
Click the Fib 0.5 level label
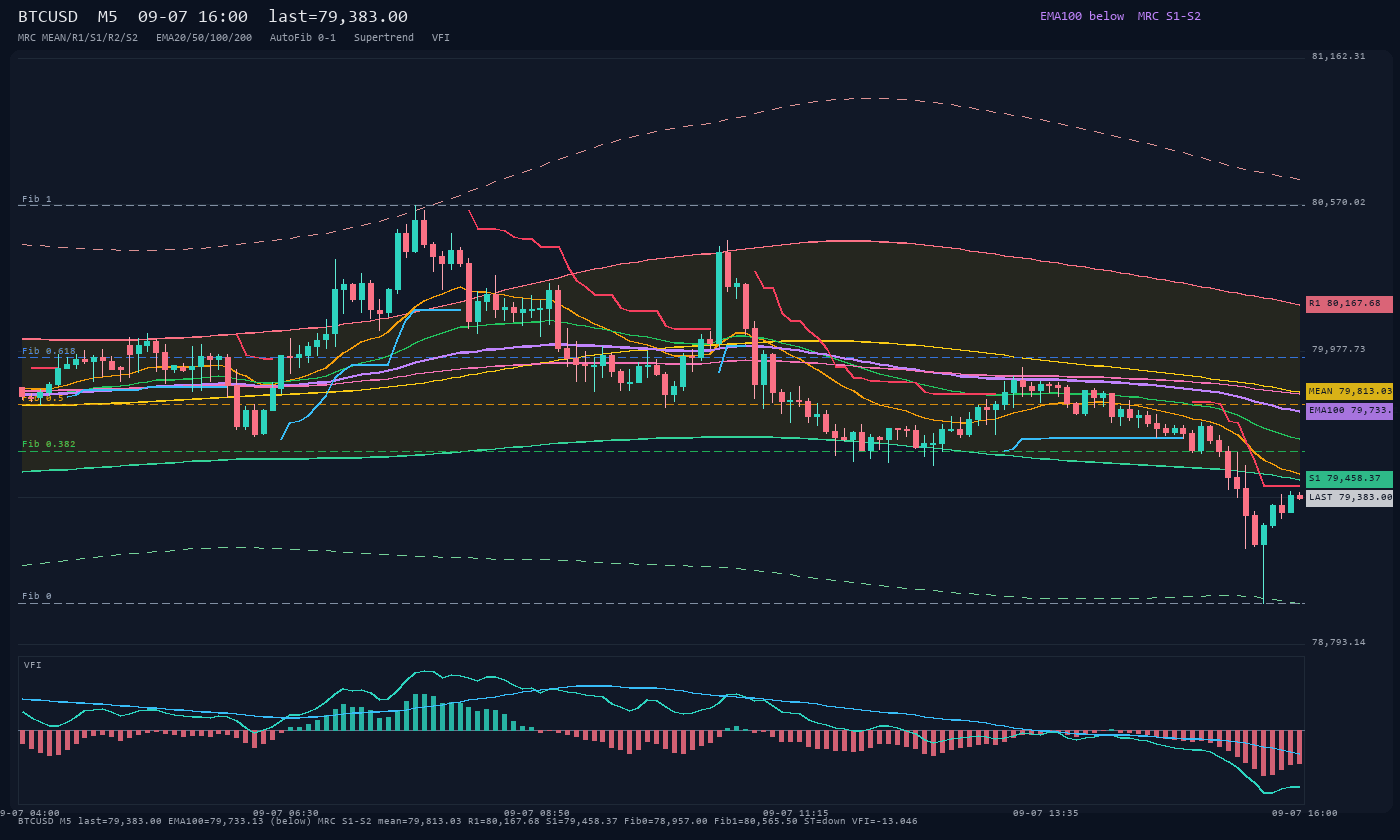click(x=43, y=398)
